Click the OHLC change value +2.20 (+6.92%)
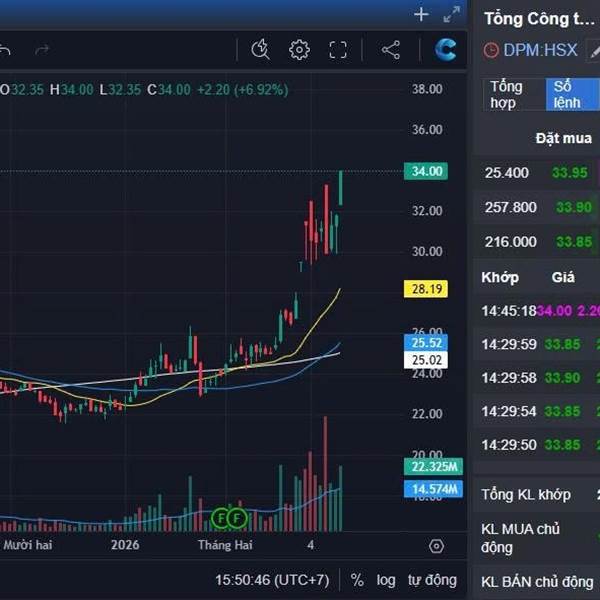The height and width of the screenshot is (600, 600). [243, 90]
